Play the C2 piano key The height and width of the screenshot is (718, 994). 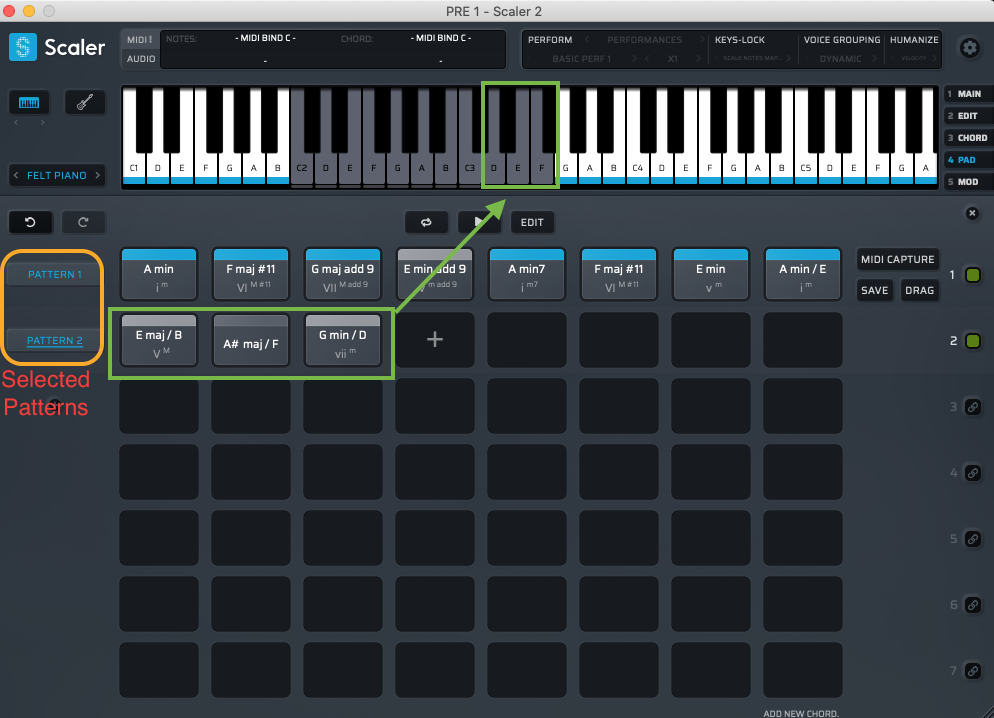click(302, 169)
